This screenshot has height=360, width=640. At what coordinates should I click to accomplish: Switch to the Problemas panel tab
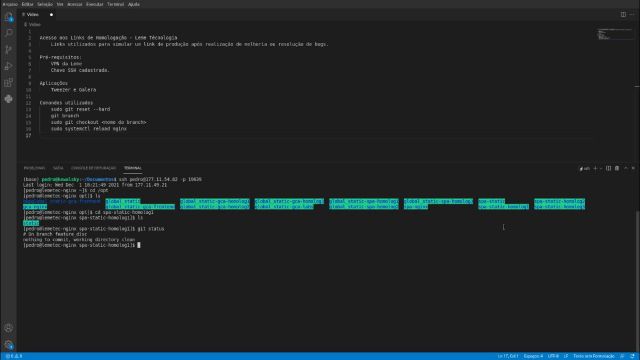click(x=34, y=168)
